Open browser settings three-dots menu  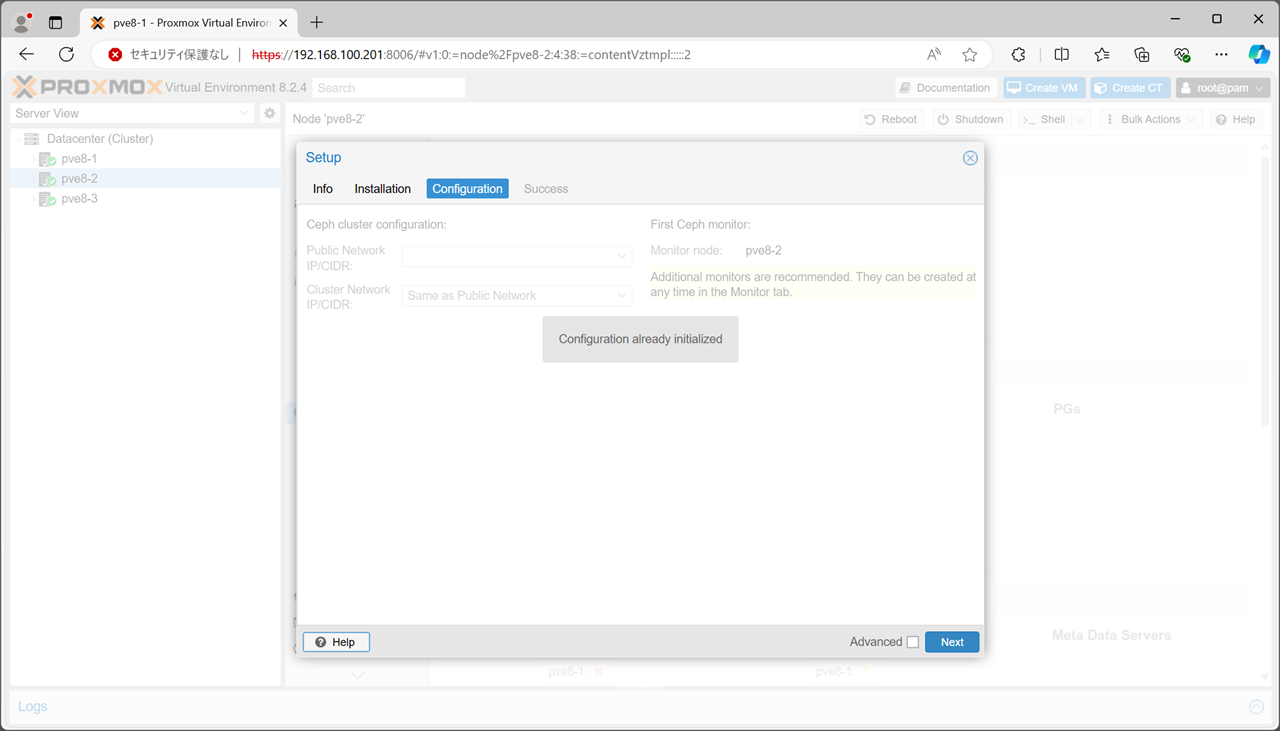pyautogui.click(x=1221, y=55)
